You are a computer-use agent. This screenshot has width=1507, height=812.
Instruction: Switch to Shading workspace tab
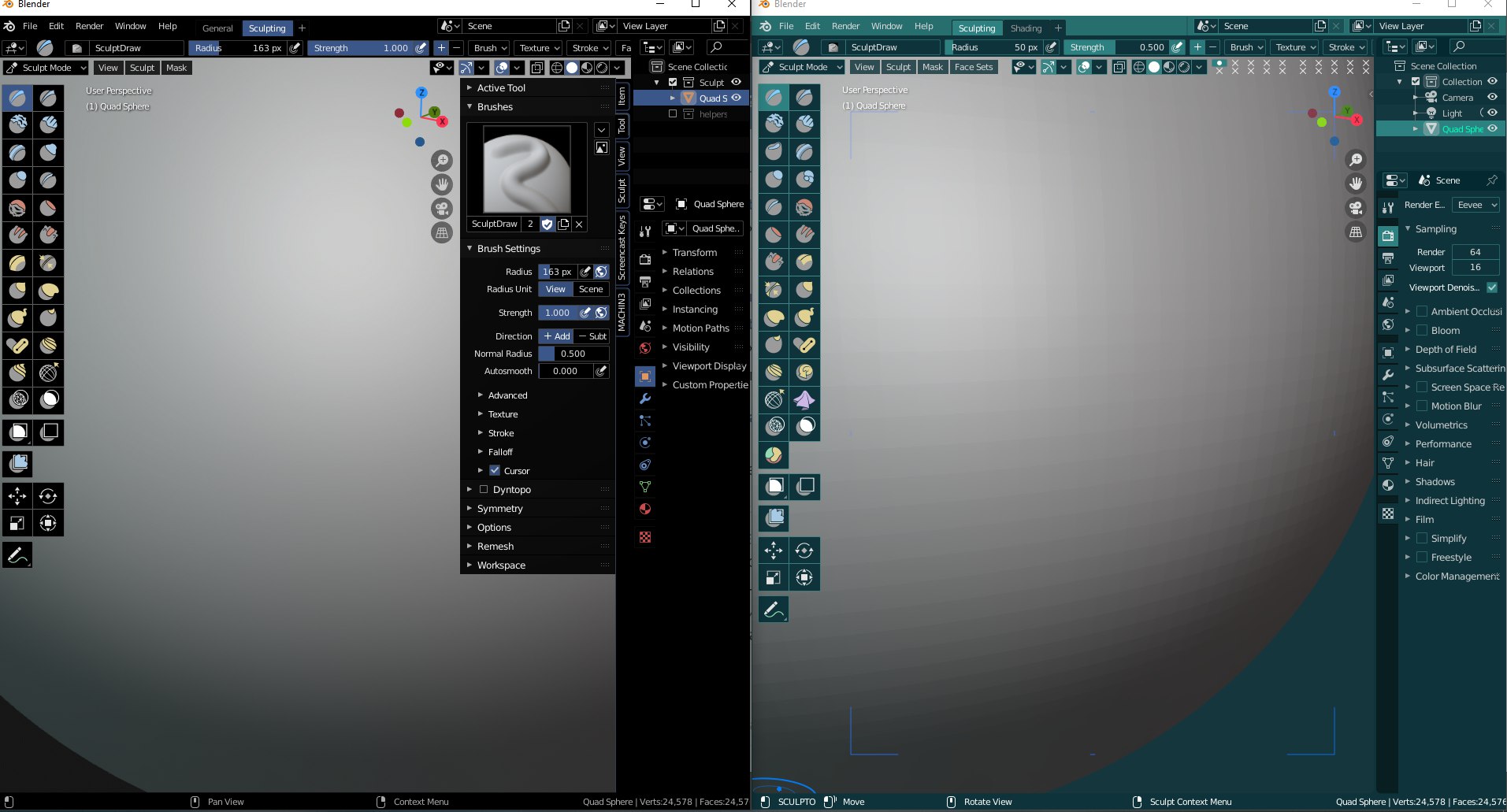pos(1026,28)
